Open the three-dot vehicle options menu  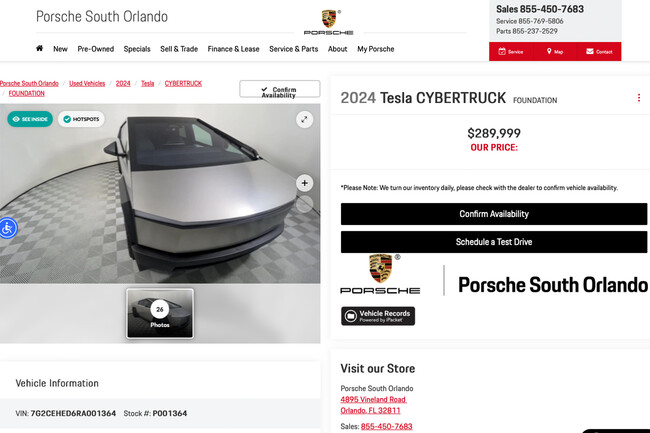(x=639, y=98)
